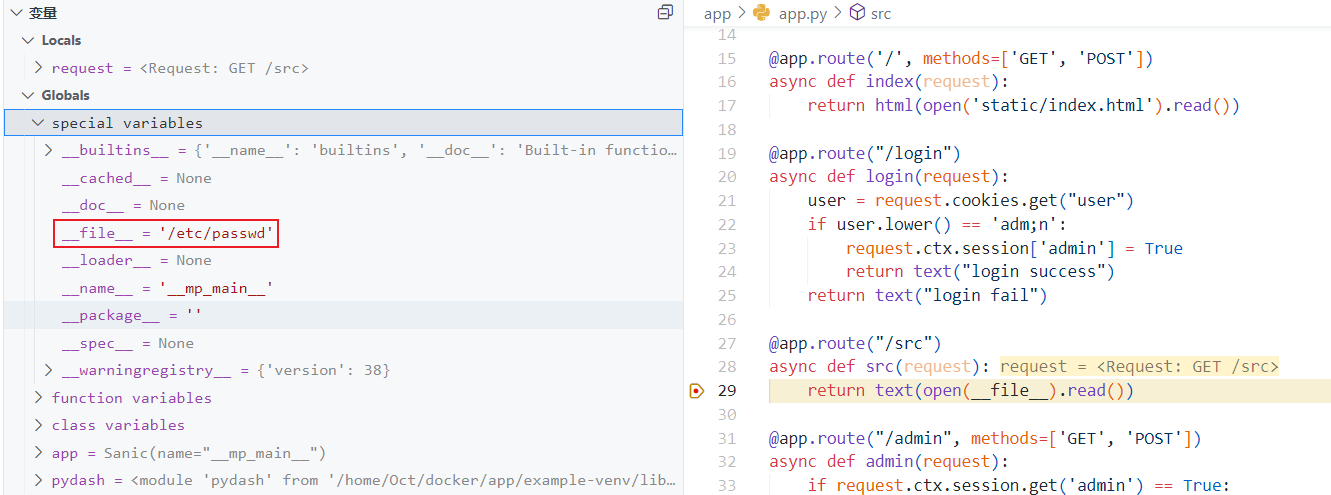
Task: Expand the app Sanic variable
Action: [38, 453]
